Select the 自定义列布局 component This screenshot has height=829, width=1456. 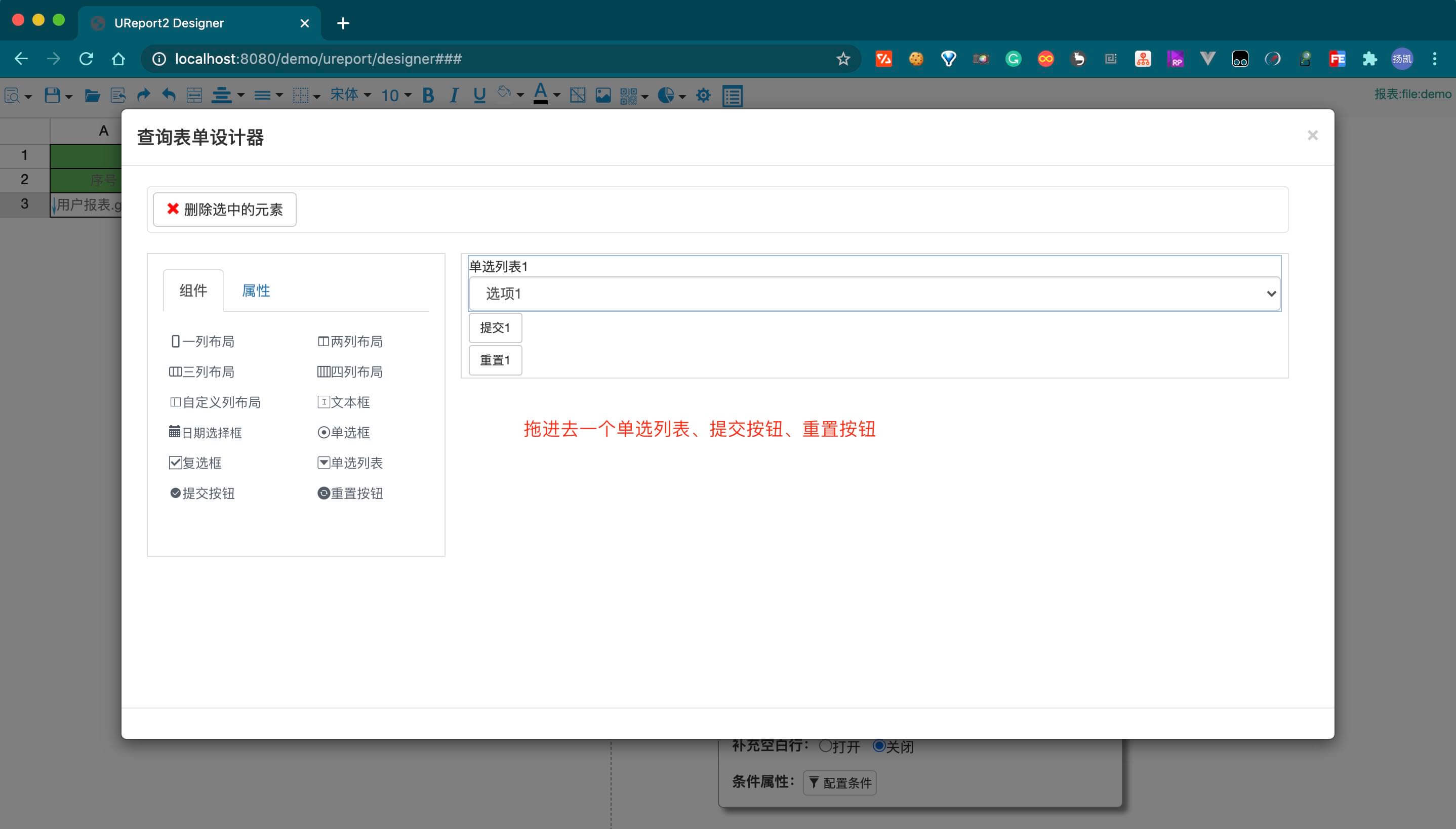(215, 402)
